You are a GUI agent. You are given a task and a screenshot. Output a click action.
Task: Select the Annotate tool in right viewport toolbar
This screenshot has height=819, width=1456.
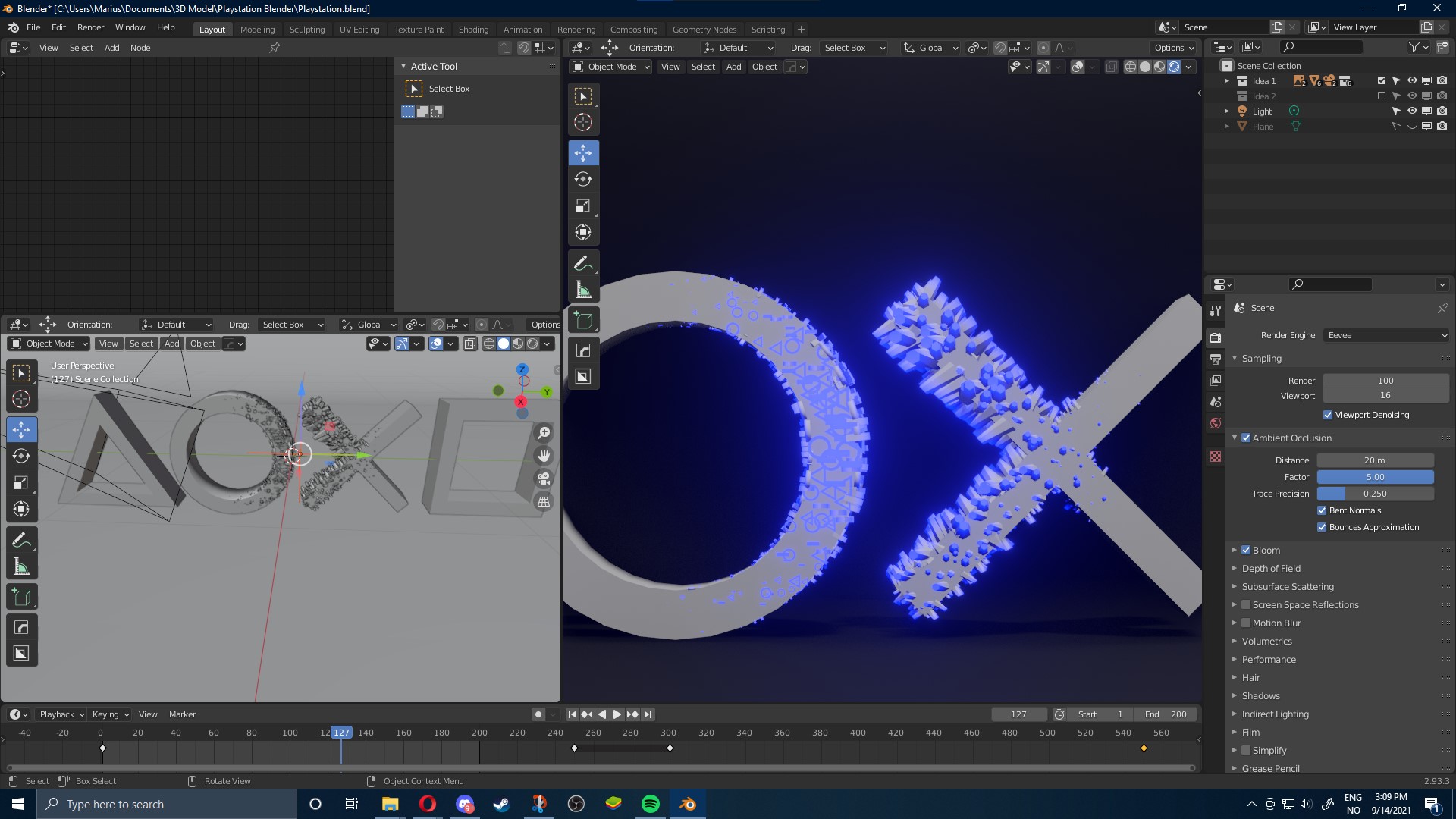point(583,263)
